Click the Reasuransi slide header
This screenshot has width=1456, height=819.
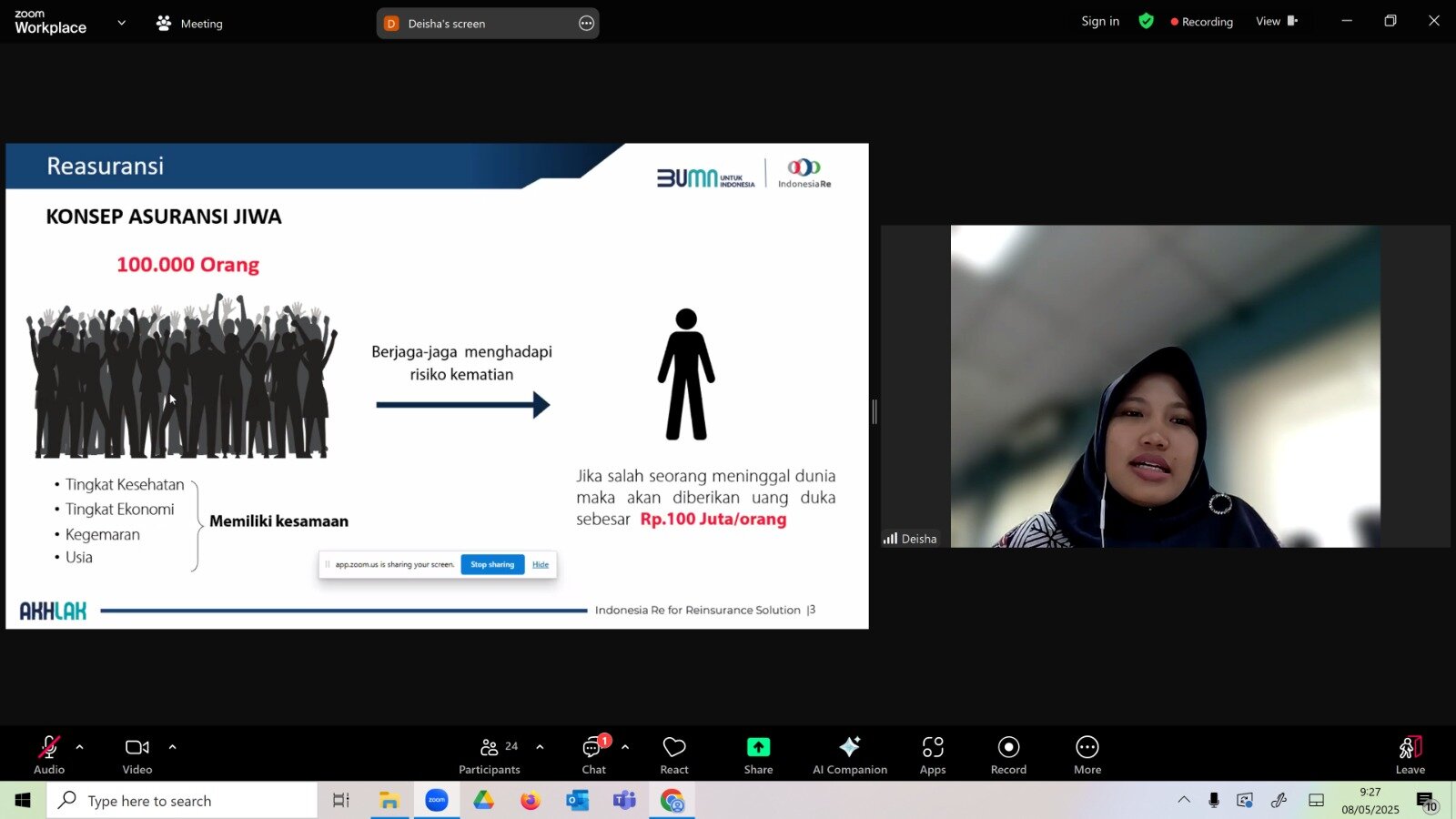tap(106, 166)
